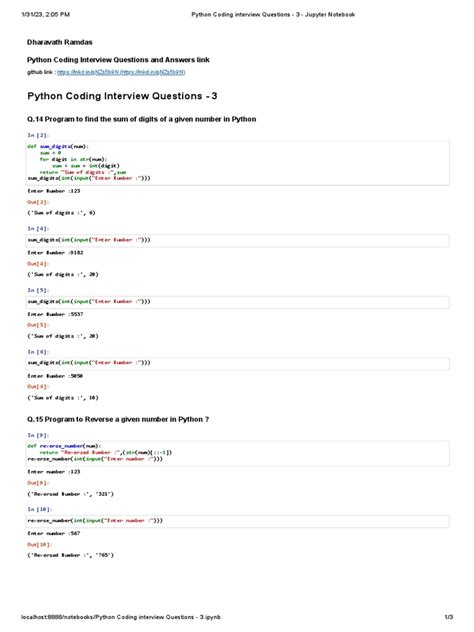Open the github lnkd.in hyperlink

coord(121,72)
